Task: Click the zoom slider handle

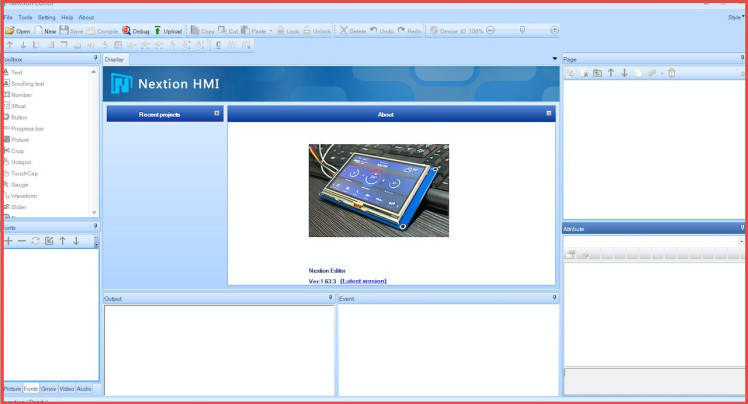Action: click(x=522, y=30)
